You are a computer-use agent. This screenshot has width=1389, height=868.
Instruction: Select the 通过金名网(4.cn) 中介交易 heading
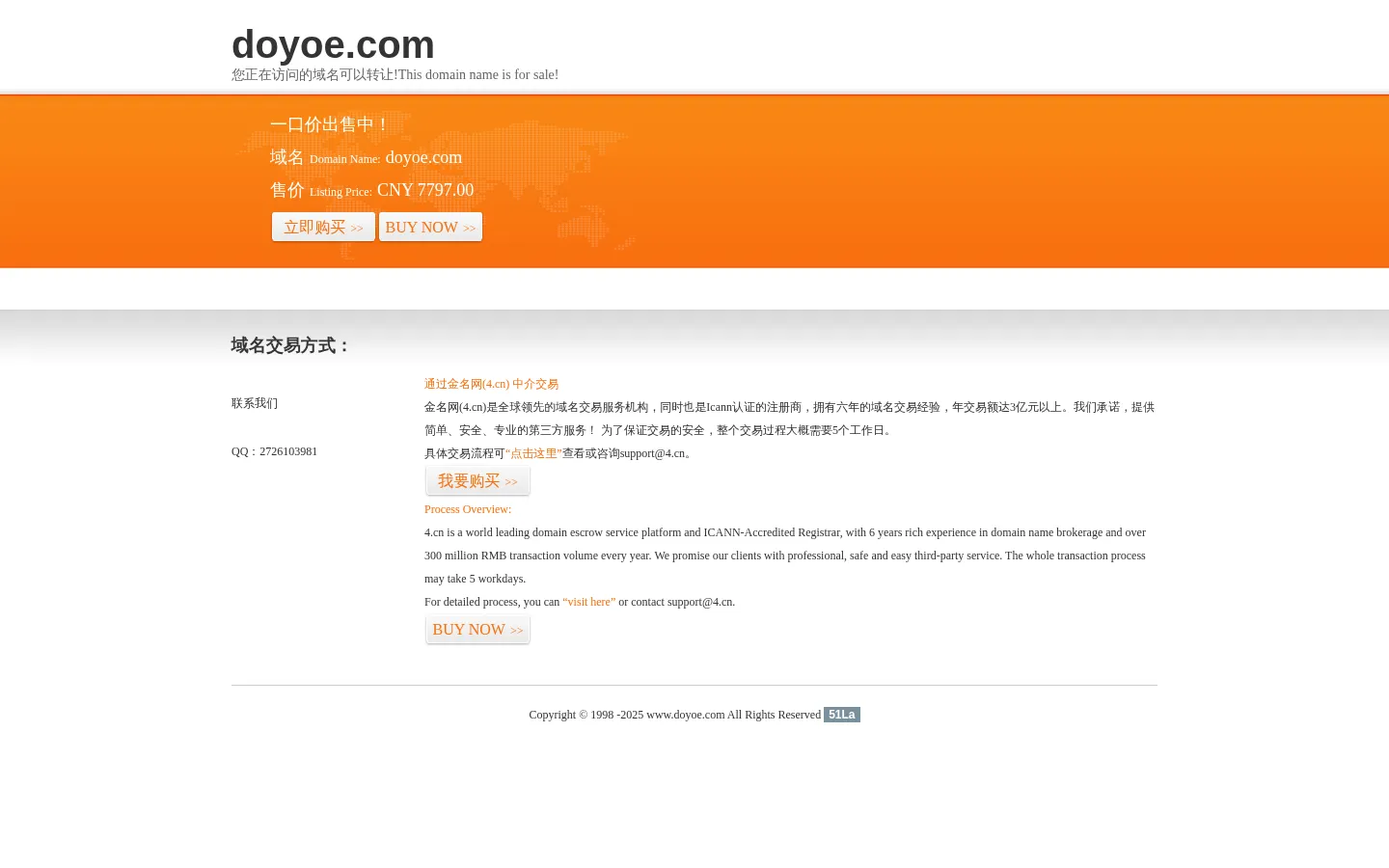pyautogui.click(x=491, y=384)
